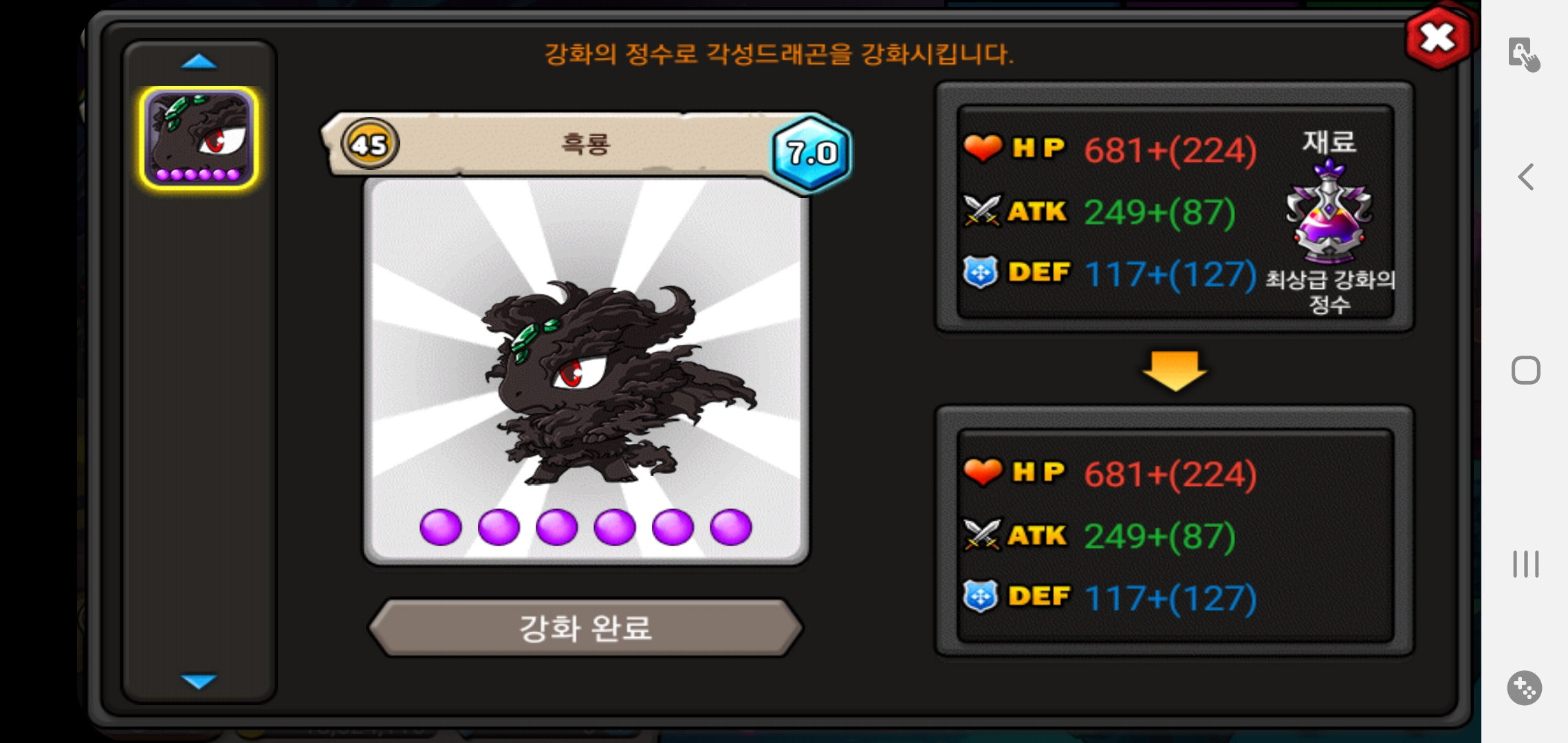Screen dimensions: 1568x743
Task: Tap the level 45 gold badge
Action: pos(370,144)
